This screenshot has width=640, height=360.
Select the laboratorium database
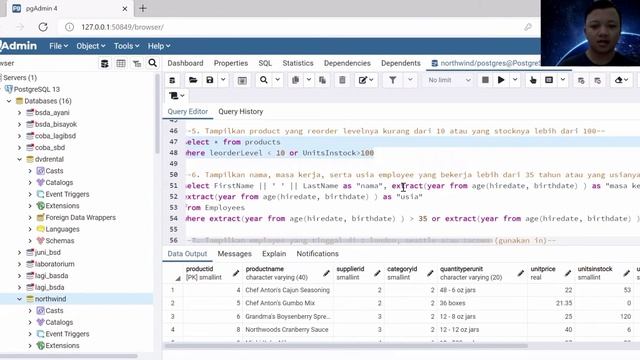coord(54,264)
